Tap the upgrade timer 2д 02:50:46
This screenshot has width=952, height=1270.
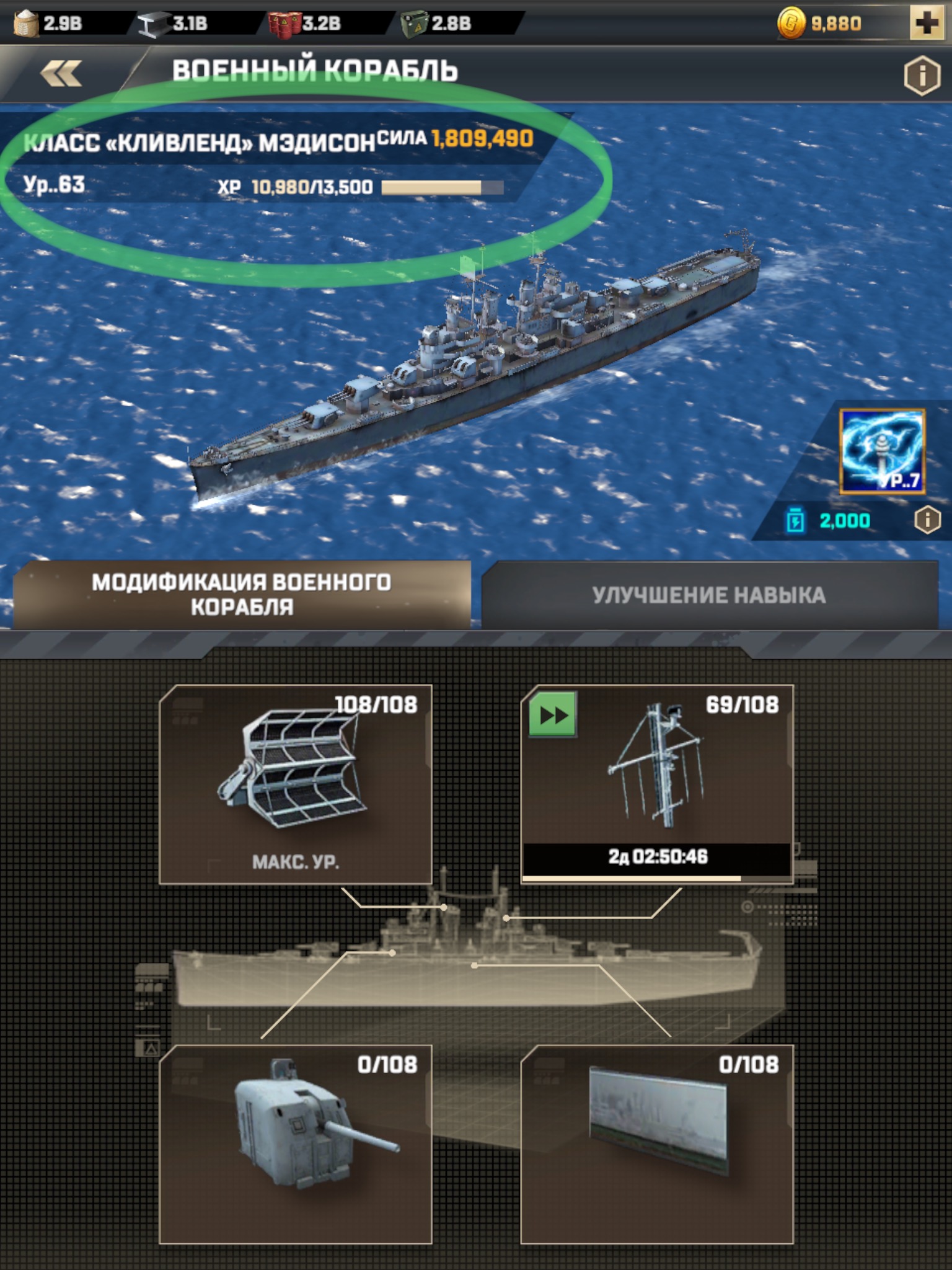pos(657,857)
